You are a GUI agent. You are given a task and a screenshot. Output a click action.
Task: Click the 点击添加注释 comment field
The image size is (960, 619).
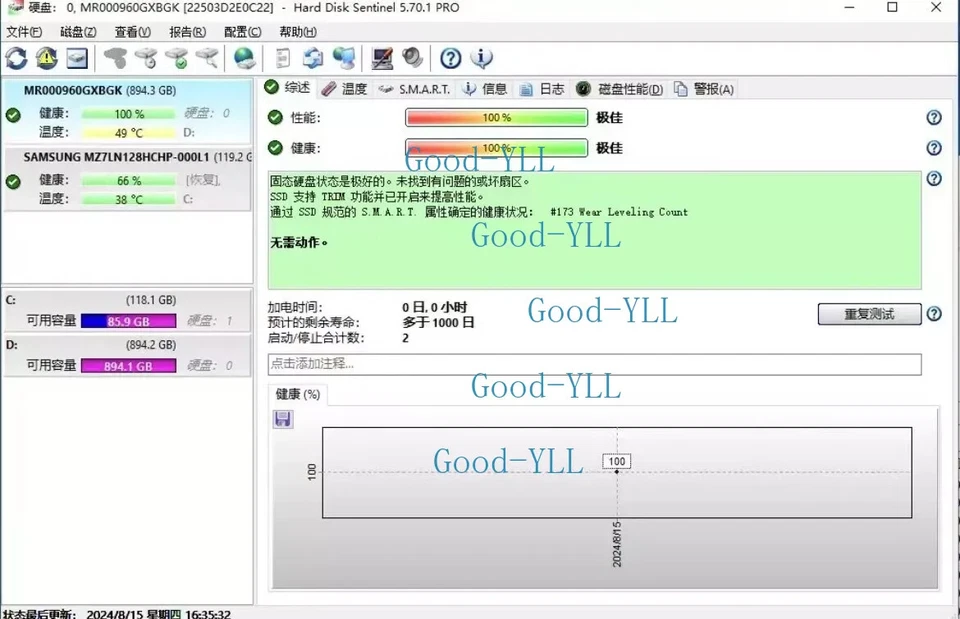pyautogui.click(x=594, y=364)
